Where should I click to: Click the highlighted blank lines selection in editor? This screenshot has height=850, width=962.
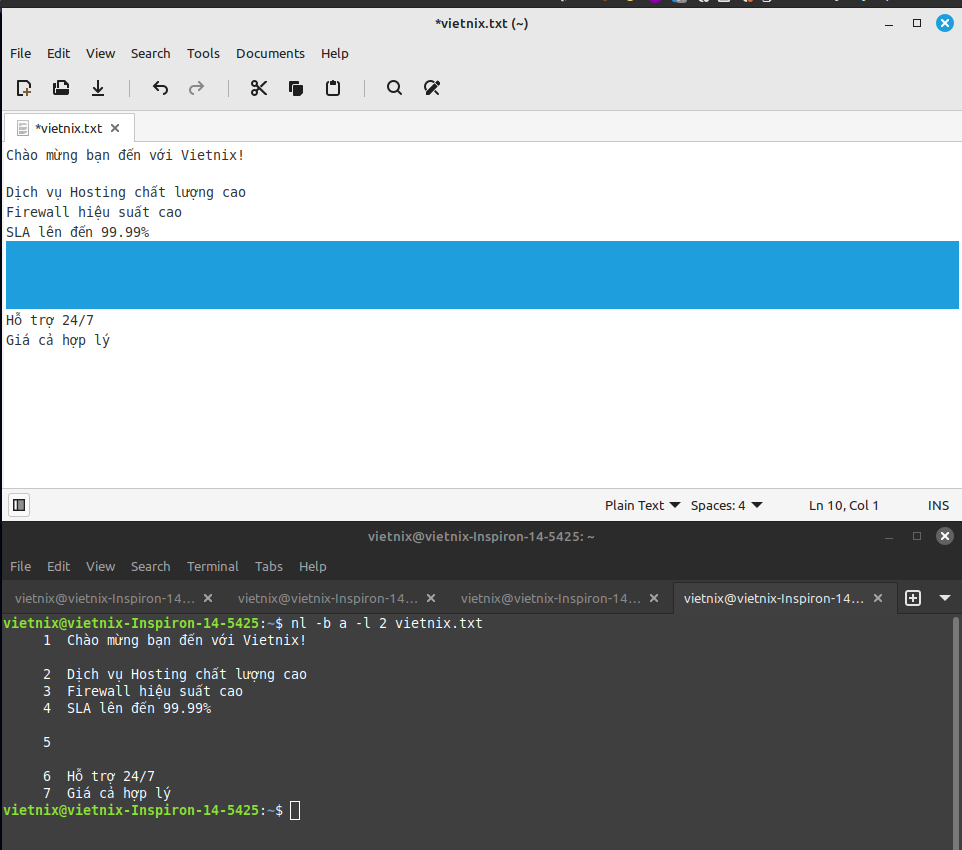[482, 275]
